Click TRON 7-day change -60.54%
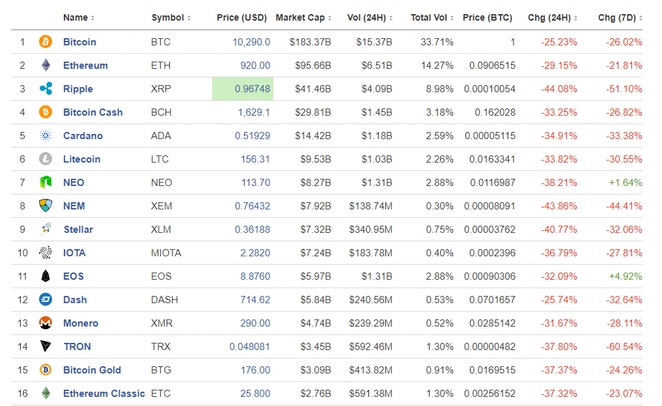 click(624, 346)
